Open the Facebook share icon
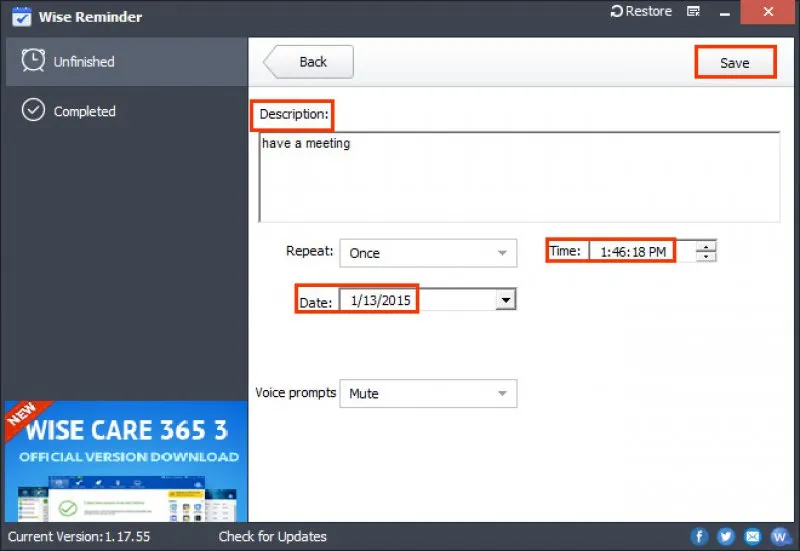 [x=700, y=537]
